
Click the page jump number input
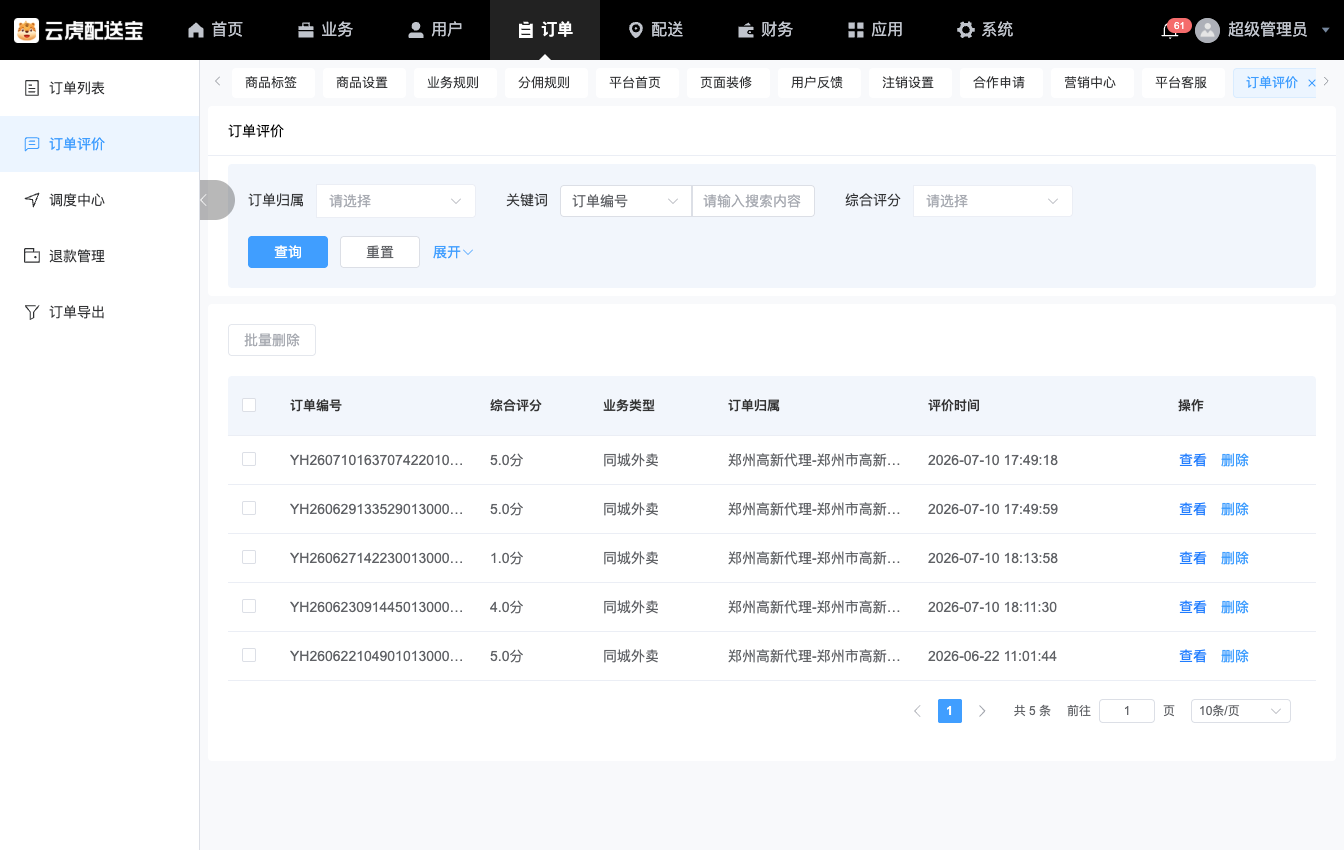pos(1127,711)
